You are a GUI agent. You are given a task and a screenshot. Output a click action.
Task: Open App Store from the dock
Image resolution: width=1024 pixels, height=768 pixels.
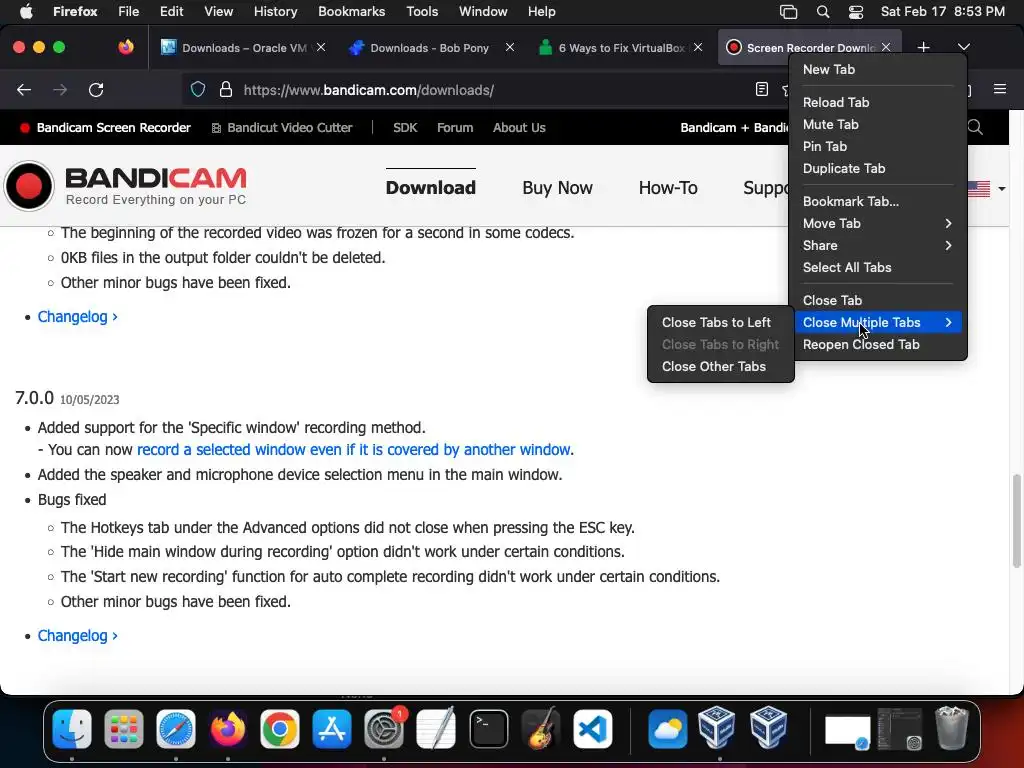click(x=332, y=729)
